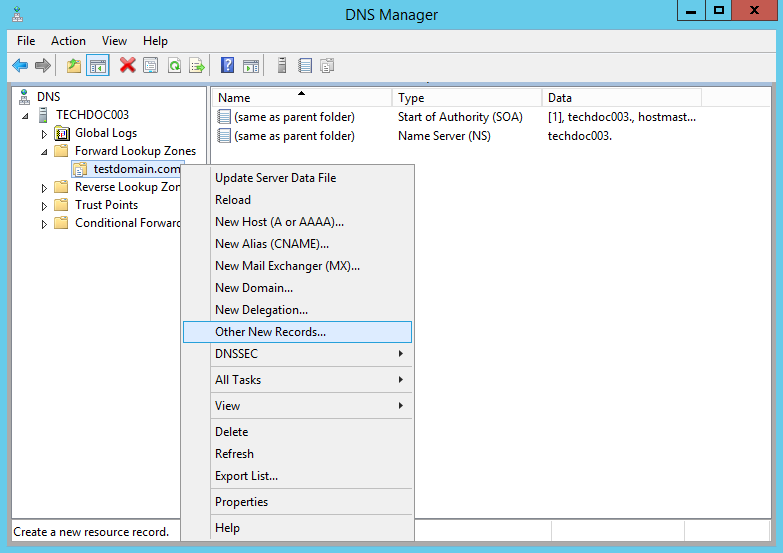Choose New Delegation... menu entry

(298, 310)
